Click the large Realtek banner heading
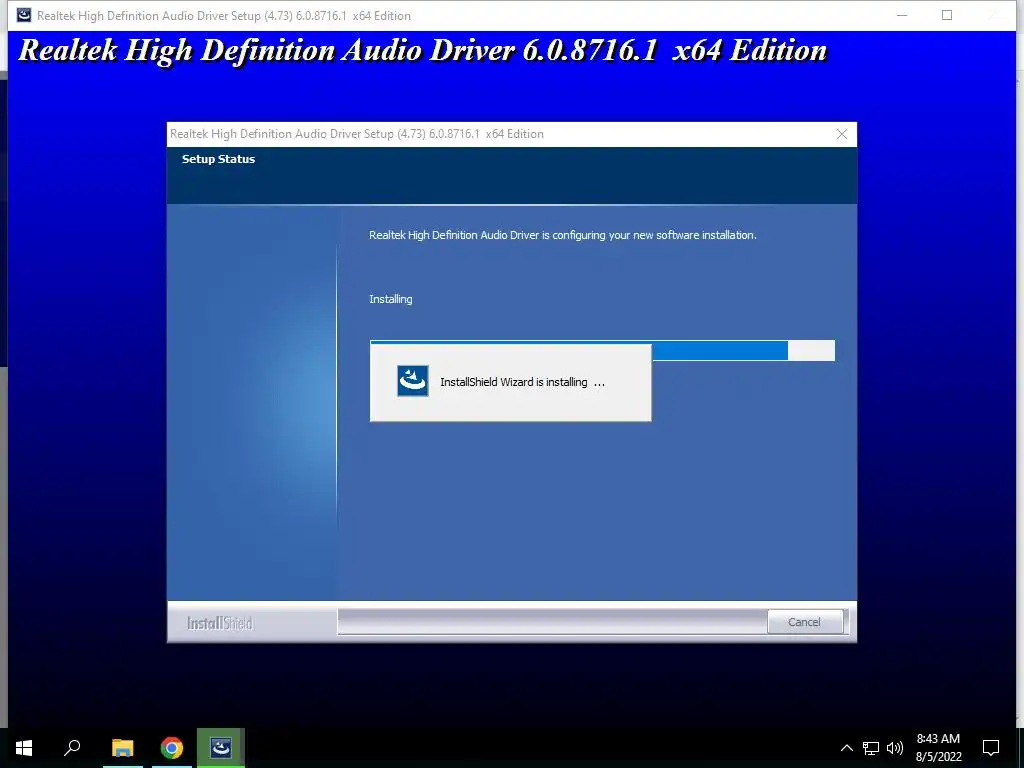This screenshot has width=1024, height=768. tap(423, 50)
